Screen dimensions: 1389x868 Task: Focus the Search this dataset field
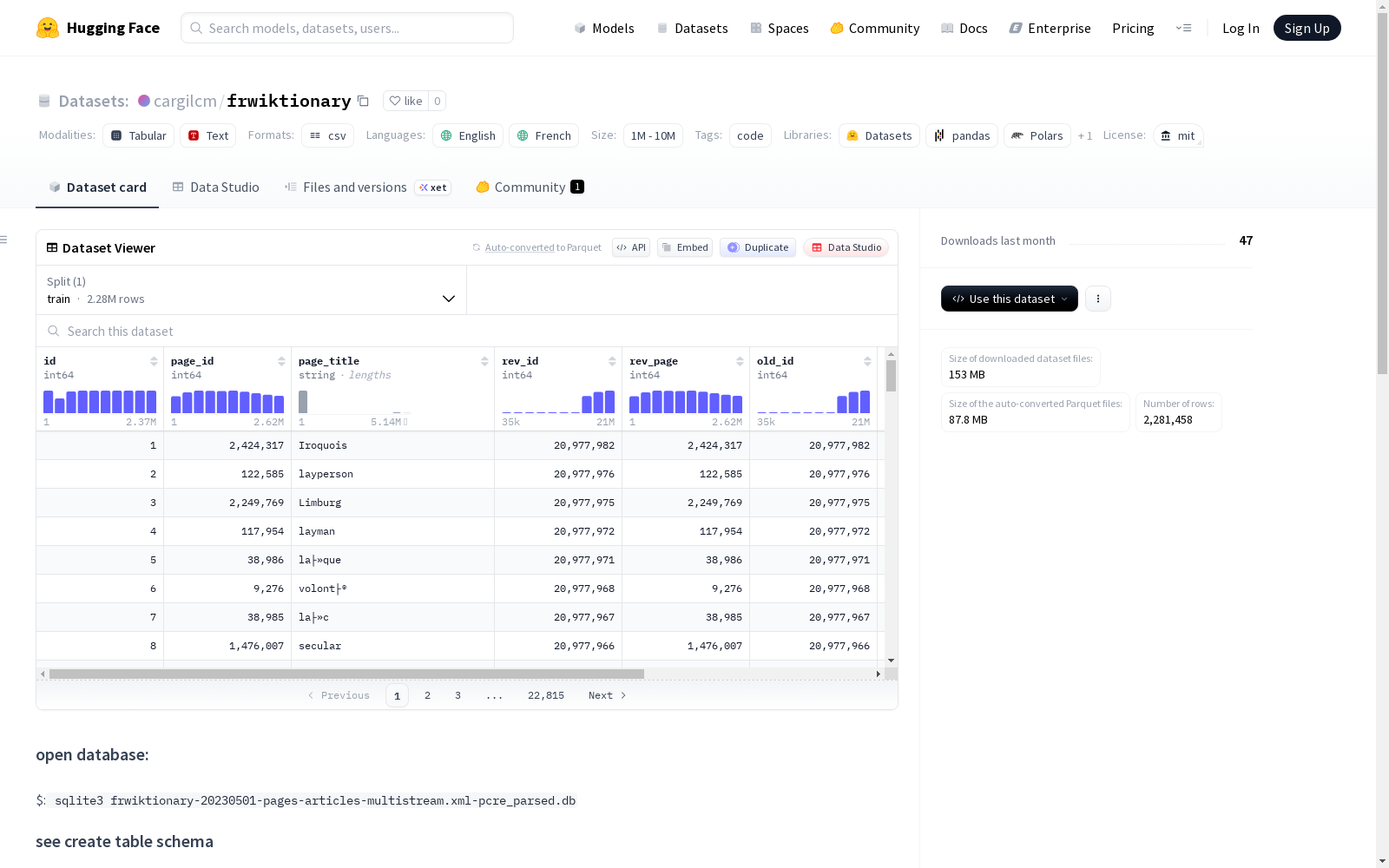tap(467, 331)
